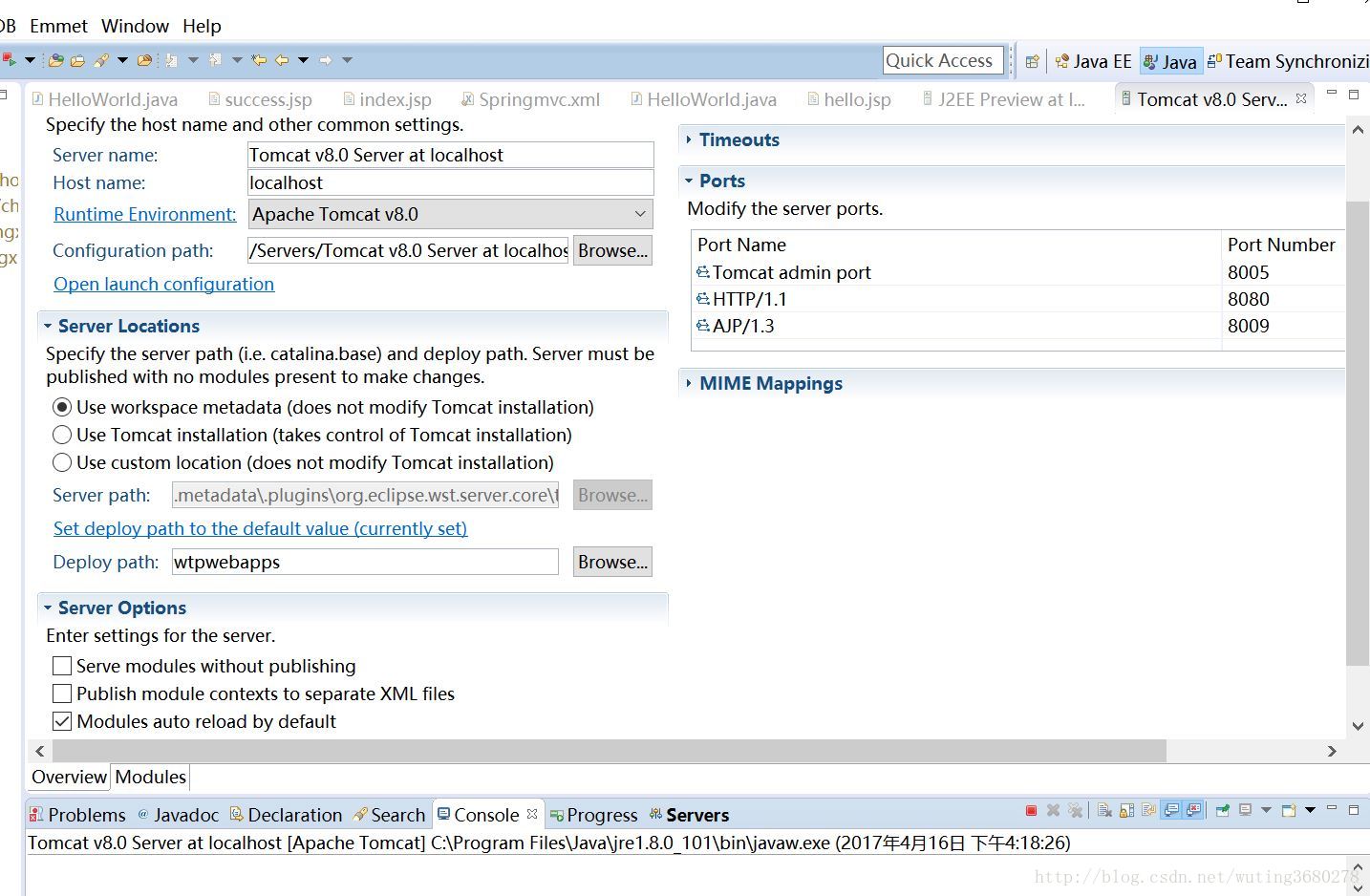1370x896 pixels.
Task: Click the Deploy path input field
Action: pos(365,562)
